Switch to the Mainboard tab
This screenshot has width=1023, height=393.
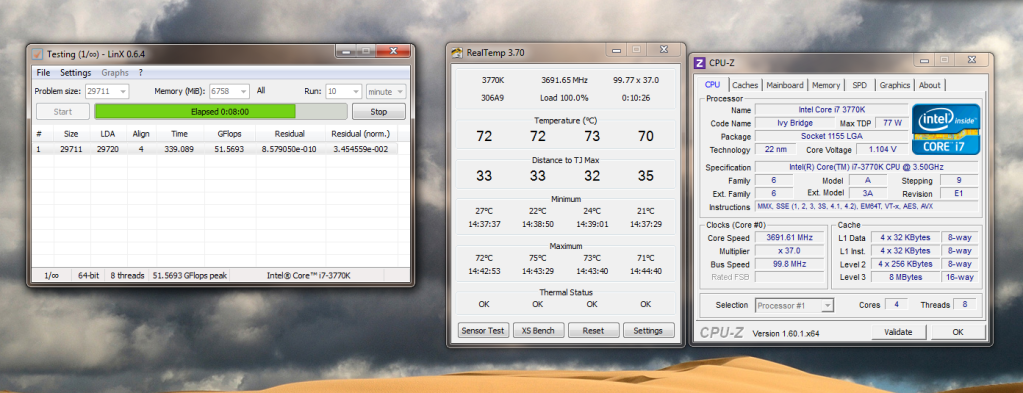pyautogui.click(x=785, y=85)
